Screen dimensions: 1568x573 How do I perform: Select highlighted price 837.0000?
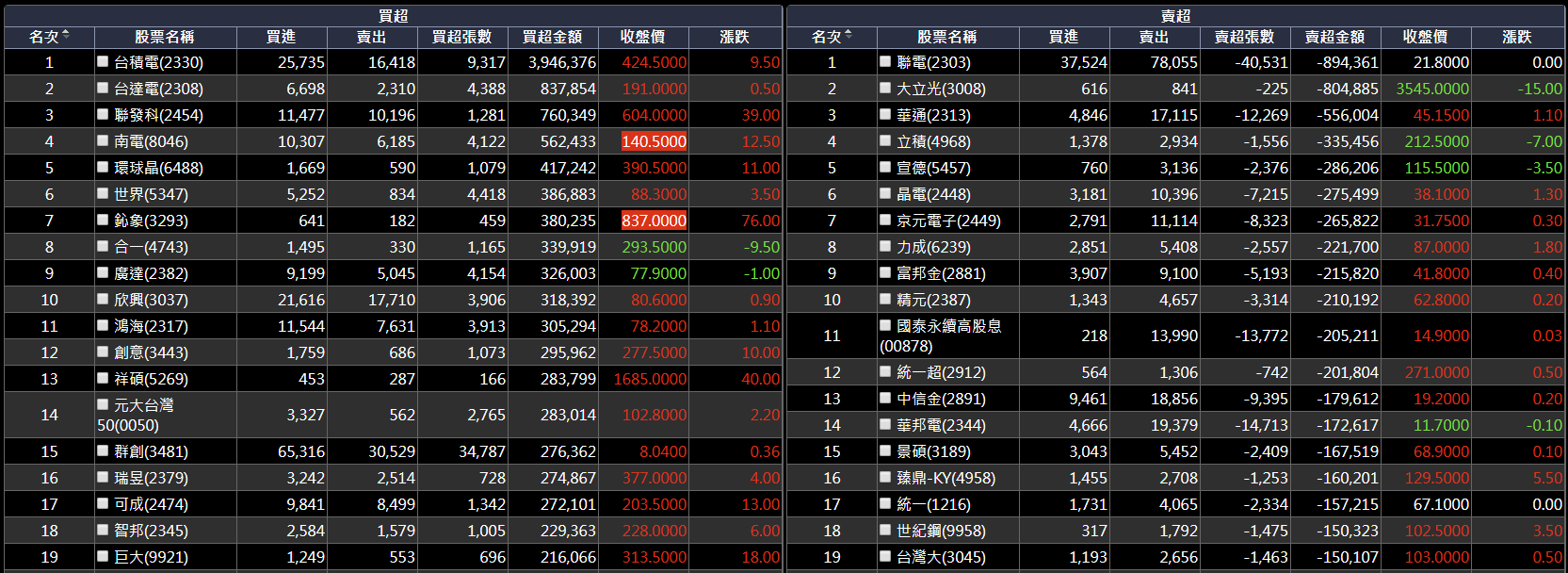point(654,221)
